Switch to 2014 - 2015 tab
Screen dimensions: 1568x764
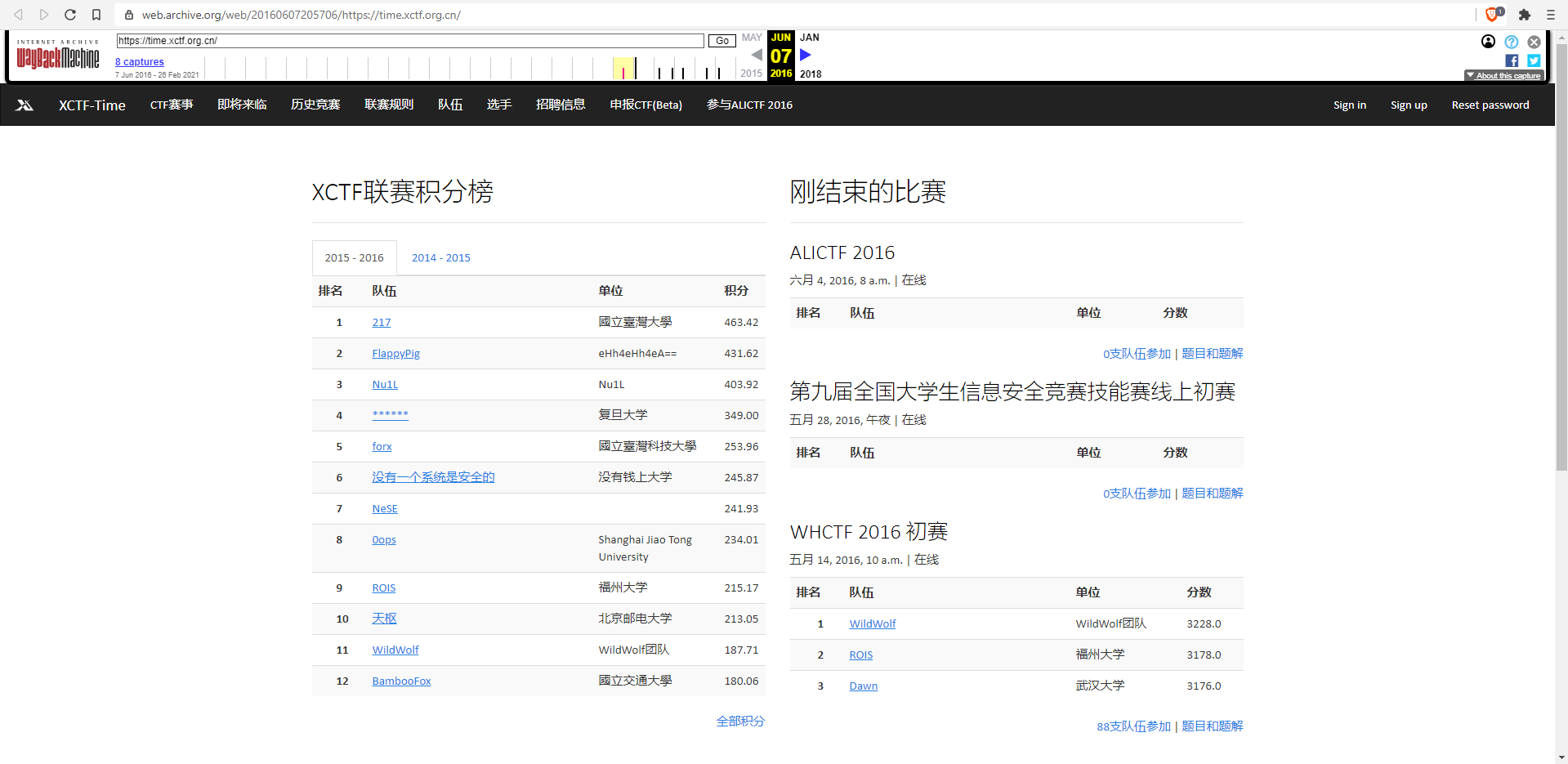click(441, 257)
